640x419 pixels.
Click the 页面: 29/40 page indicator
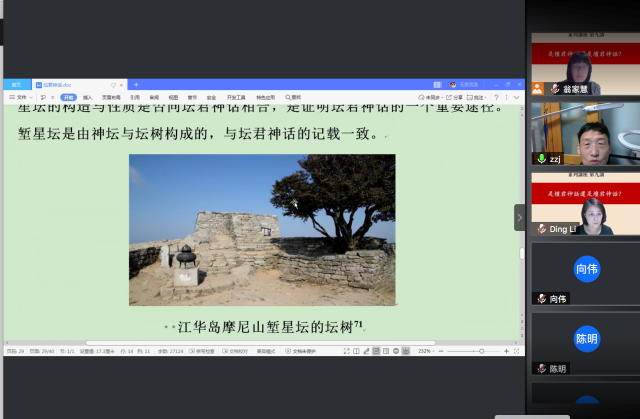pyautogui.click(x=42, y=351)
